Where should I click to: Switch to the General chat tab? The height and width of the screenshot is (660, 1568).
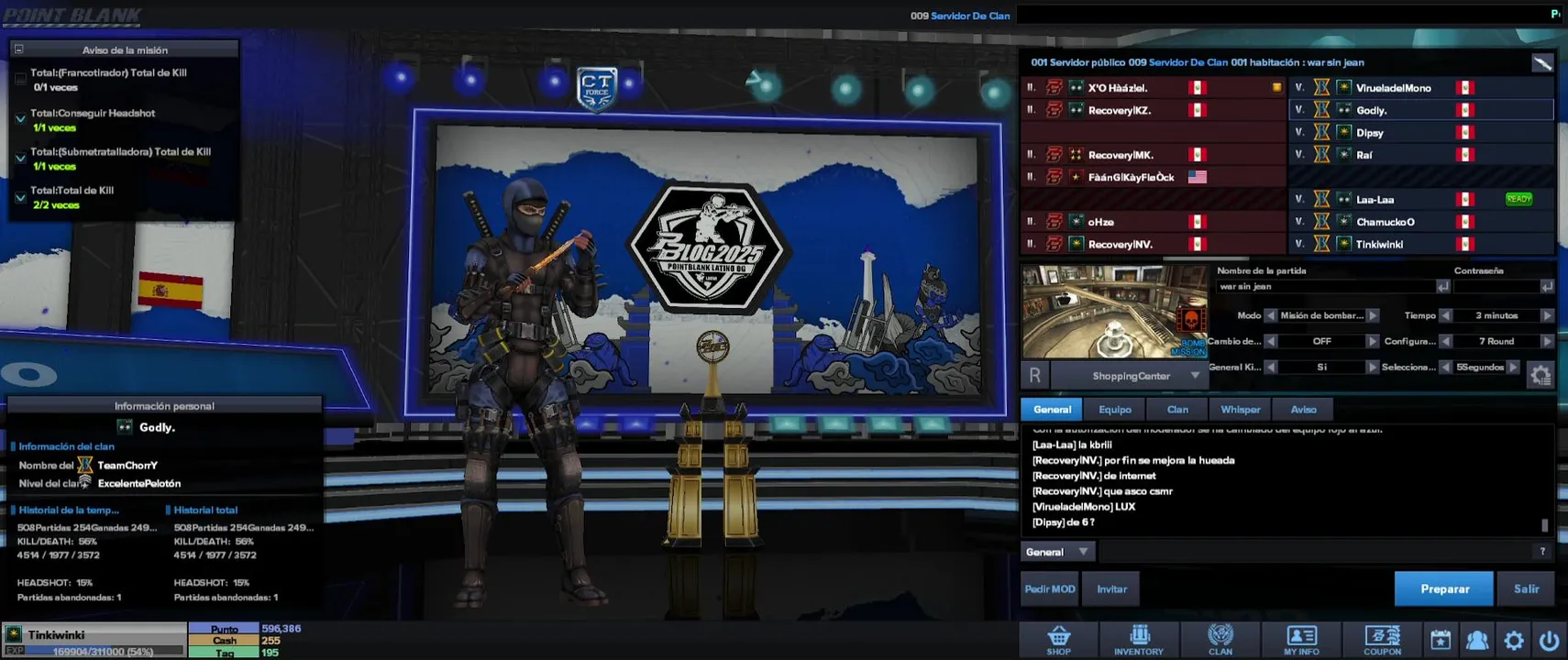[1052, 410]
